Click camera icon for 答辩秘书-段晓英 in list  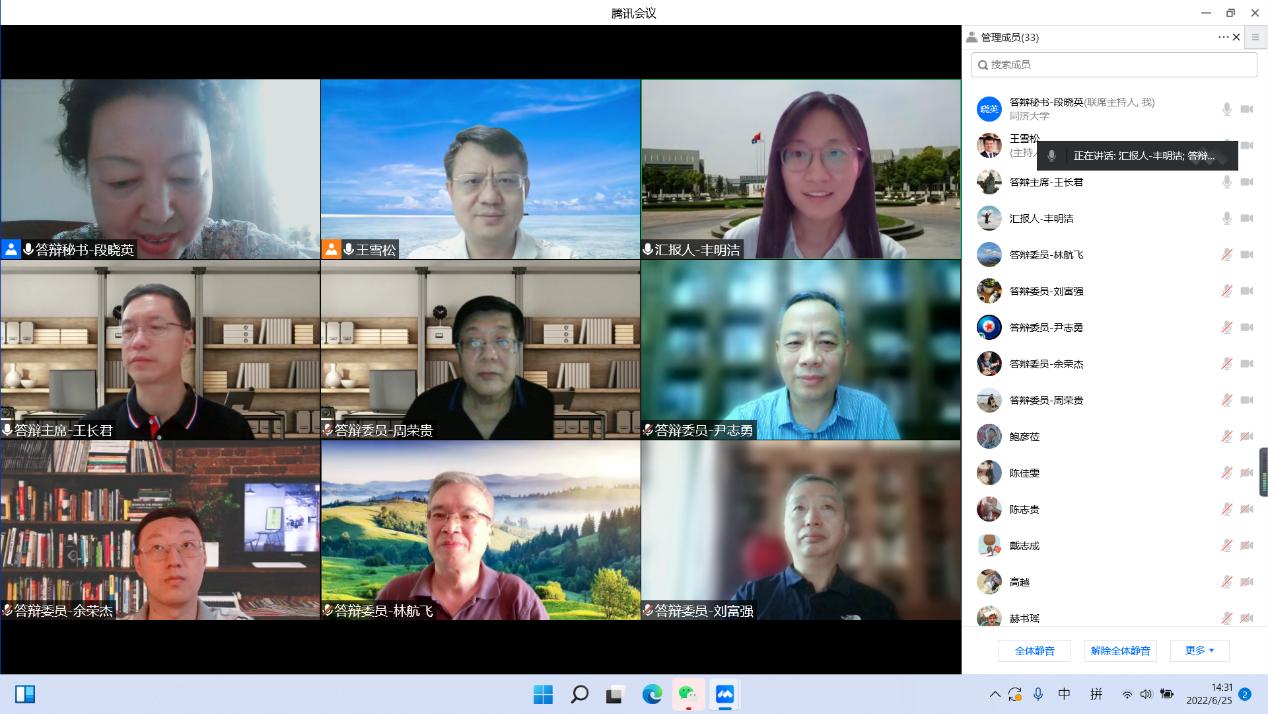pyautogui.click(x=1247, y=109)
